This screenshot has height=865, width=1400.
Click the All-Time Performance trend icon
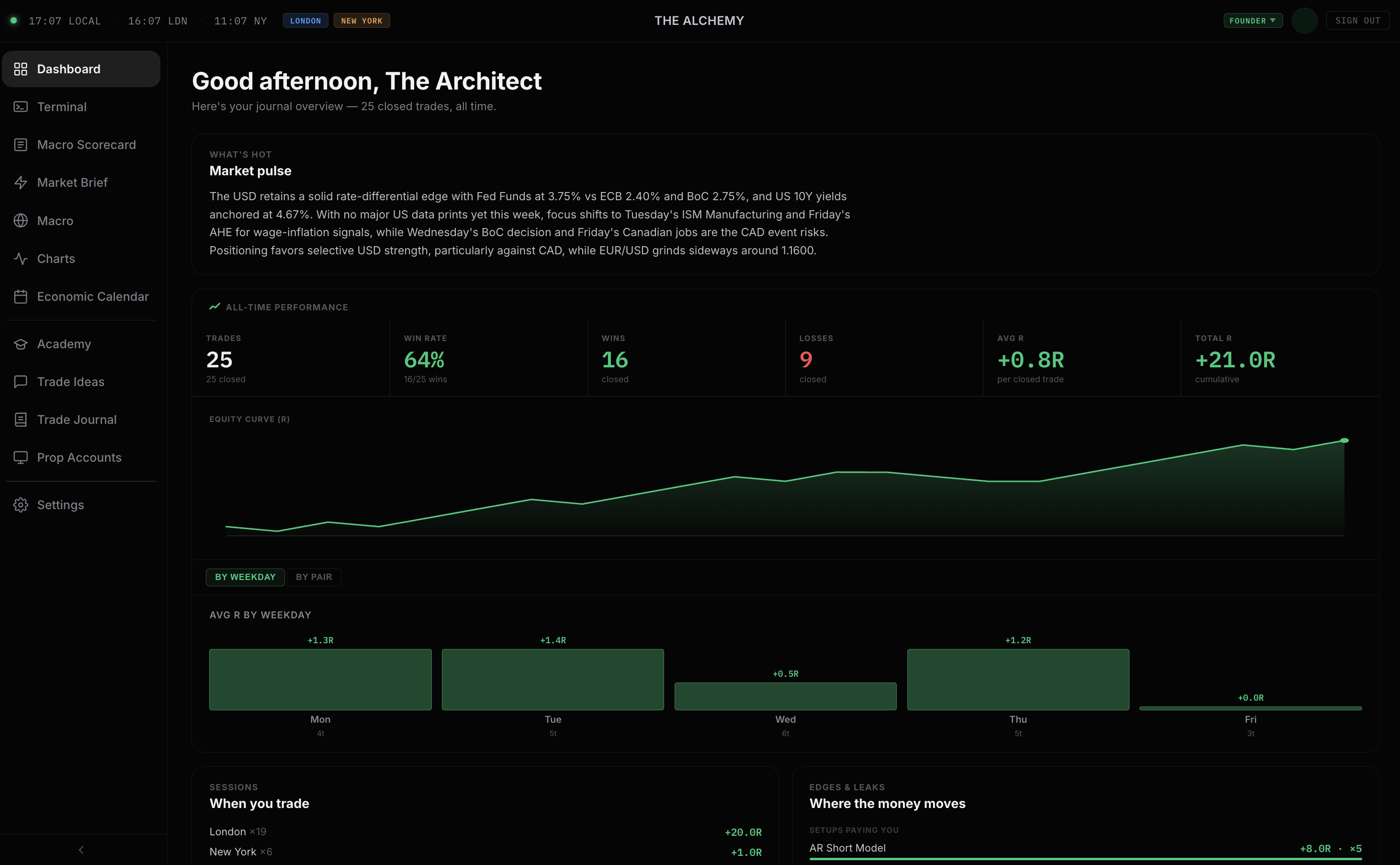coord(215,307)
